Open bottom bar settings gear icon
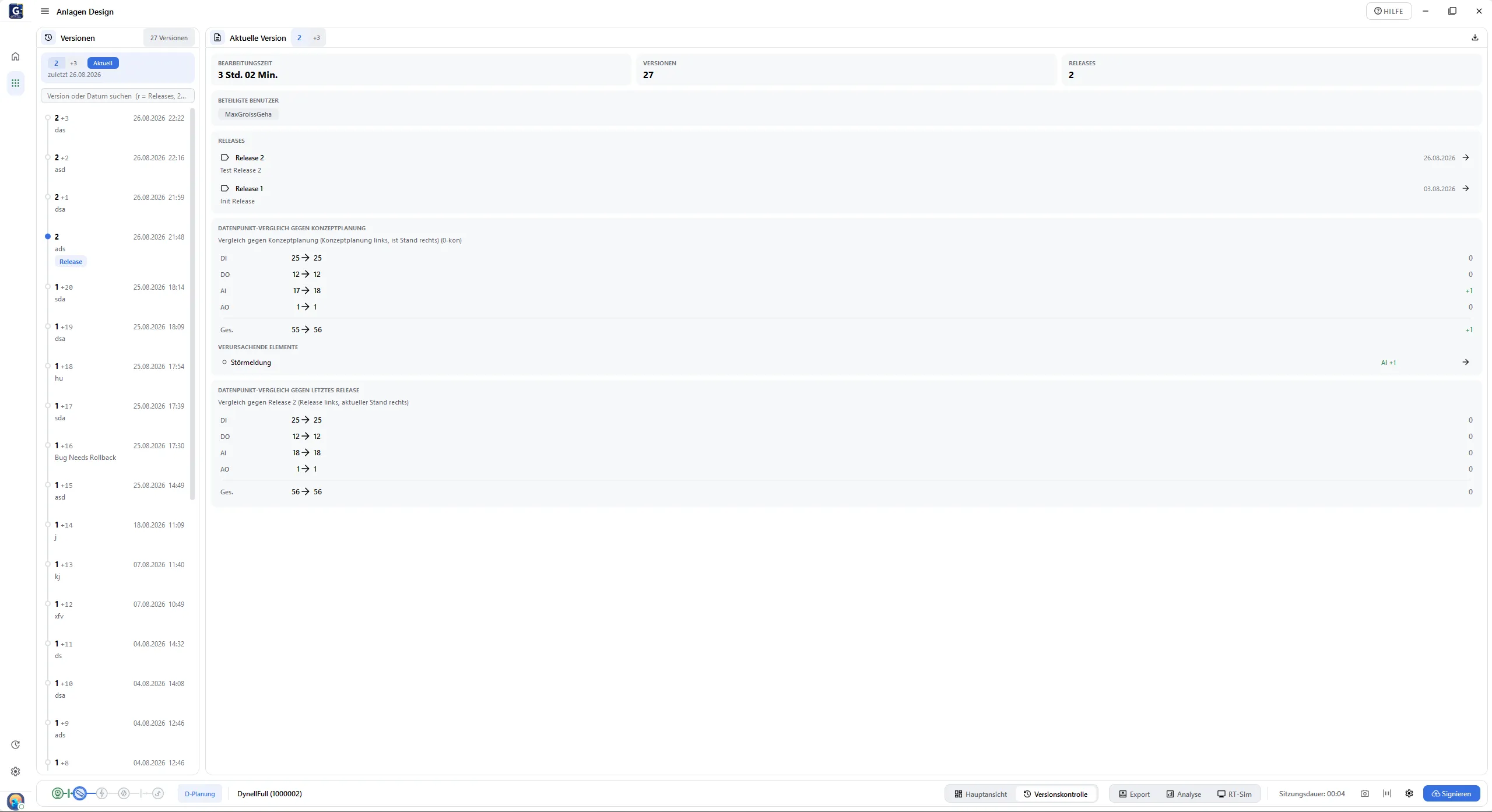The width and height of the screenshot is (1492, 812). (x=1409, y=794)
